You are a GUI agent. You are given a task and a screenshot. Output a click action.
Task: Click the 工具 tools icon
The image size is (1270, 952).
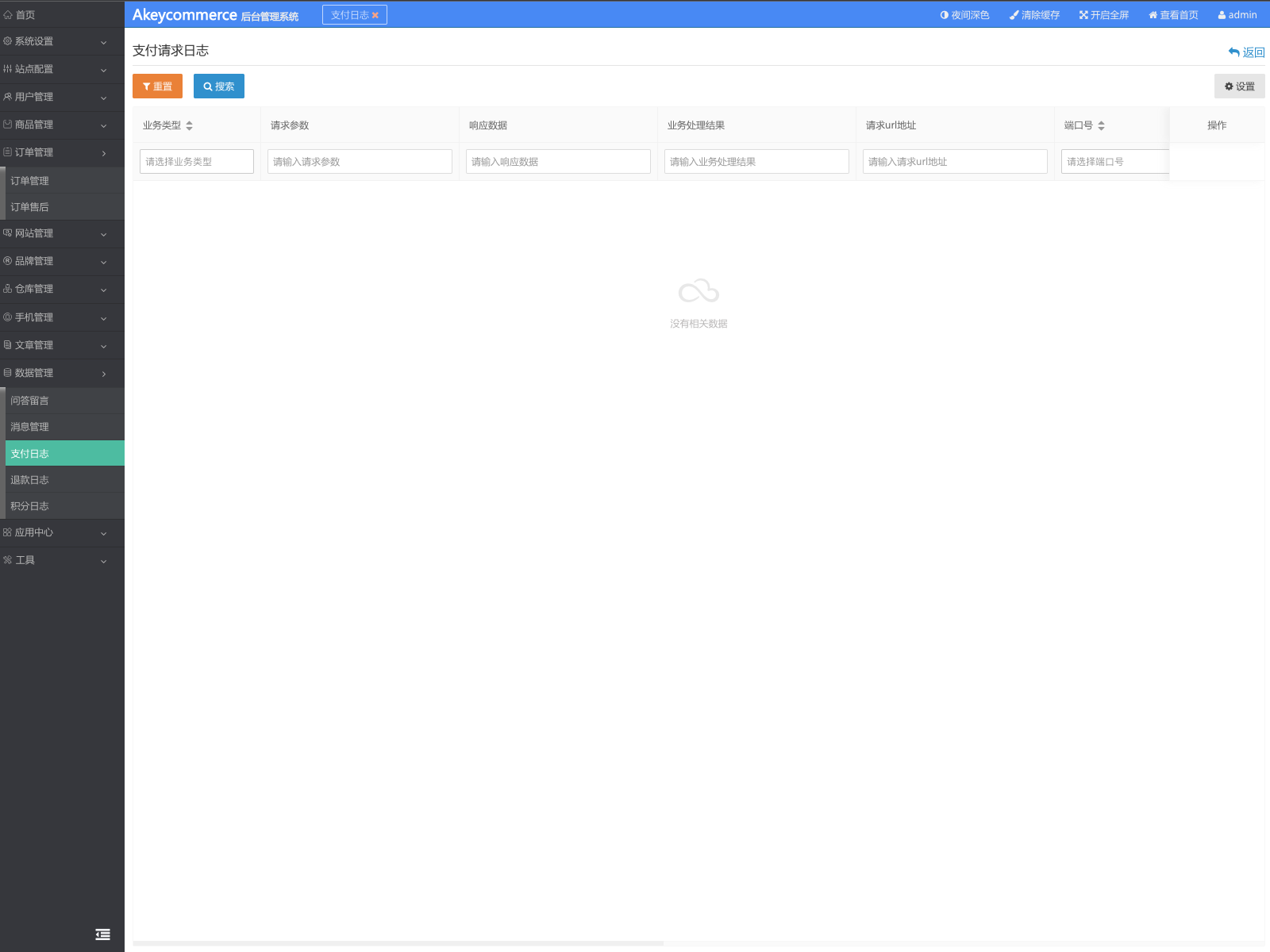pos(7,560)
